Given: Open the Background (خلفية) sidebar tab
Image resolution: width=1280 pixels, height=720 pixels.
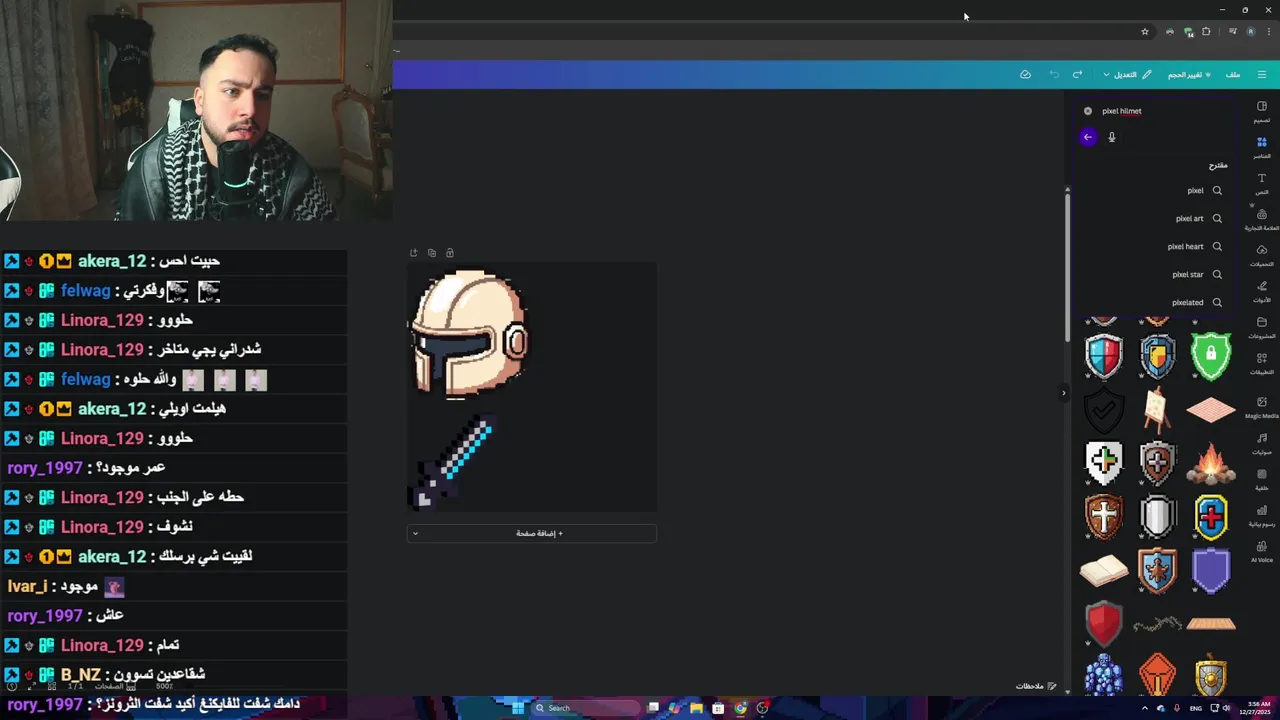Looking at the screenshot, I should 1262,479.
